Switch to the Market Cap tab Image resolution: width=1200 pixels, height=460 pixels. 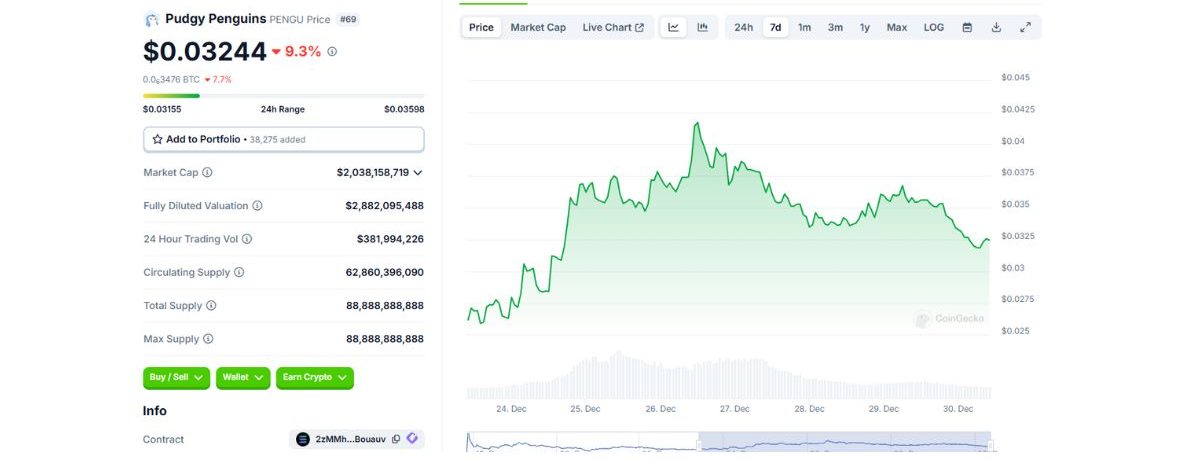point(538,27)
